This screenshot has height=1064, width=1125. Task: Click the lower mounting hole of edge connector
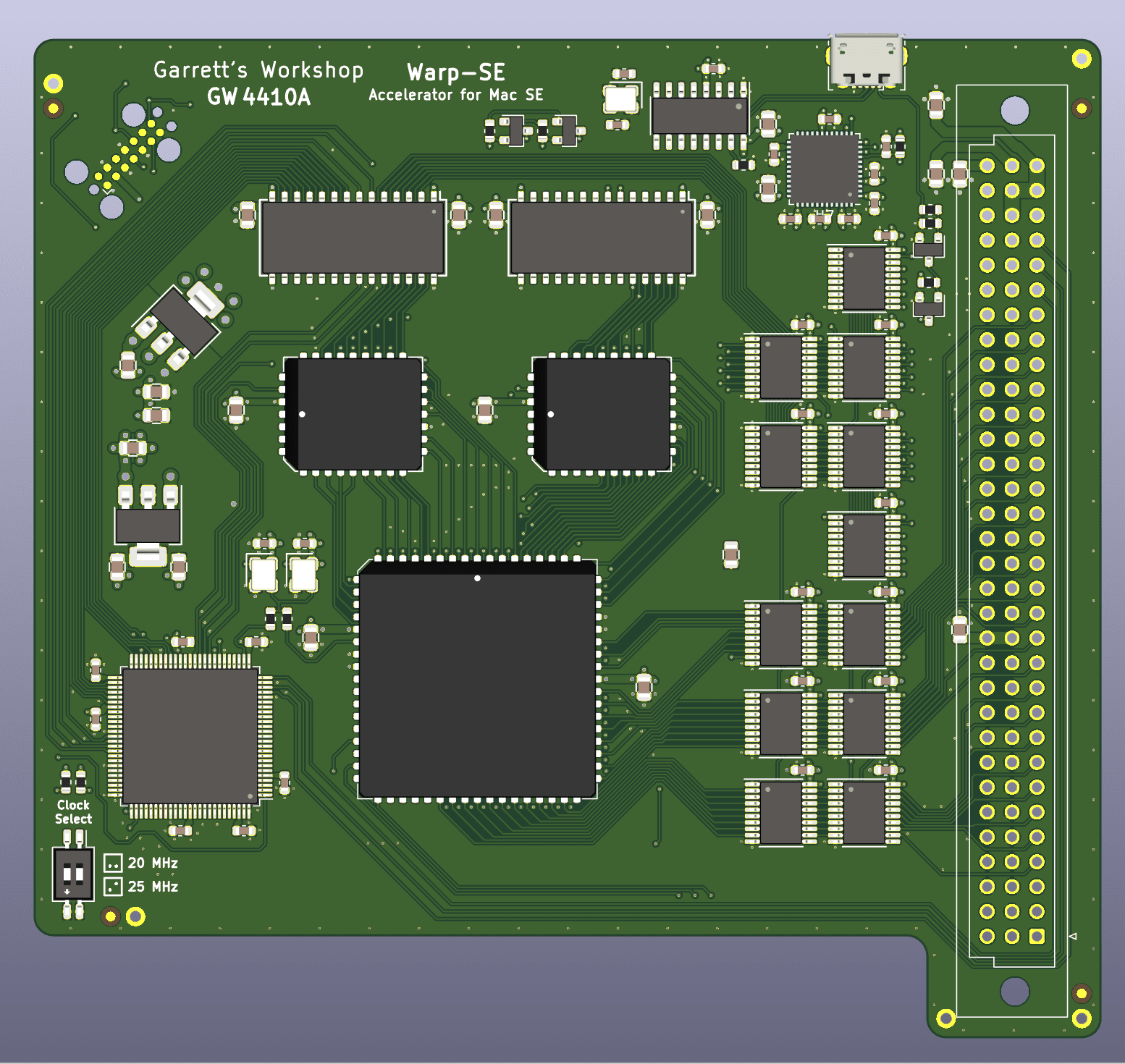point(1014,991)
